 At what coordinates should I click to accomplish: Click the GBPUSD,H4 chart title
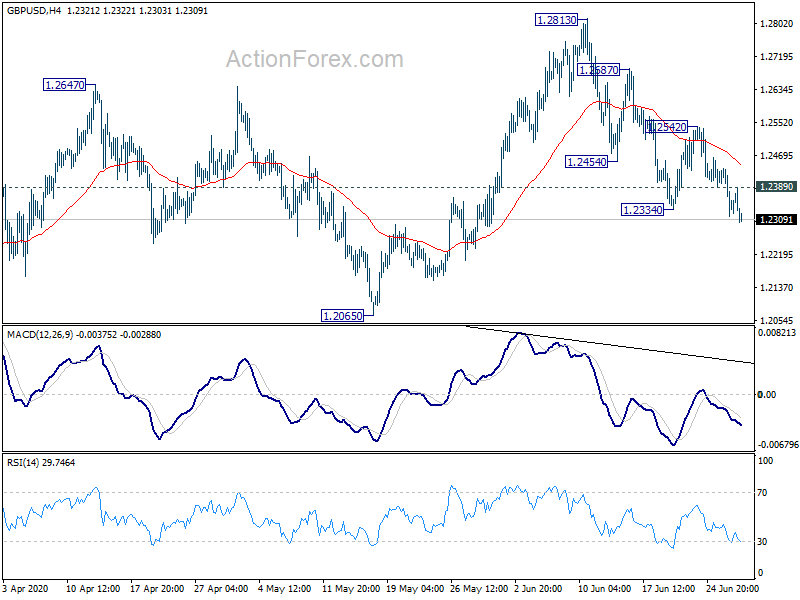pyautogui.click(x=34, y=11)
